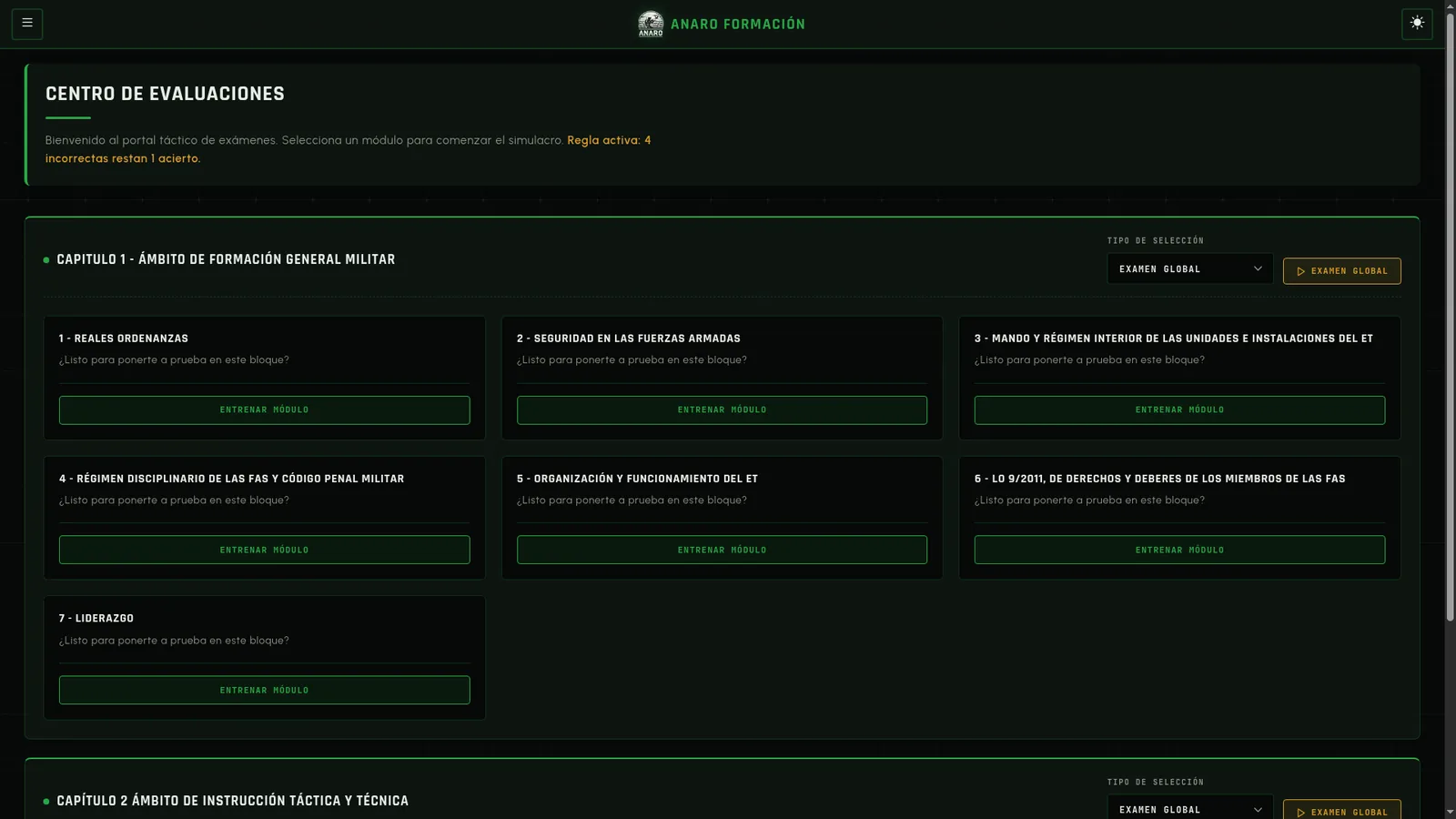Click the ANARO FORMACIÓN title
This screenshot has height=819, width=1456.
click(738, 25)
